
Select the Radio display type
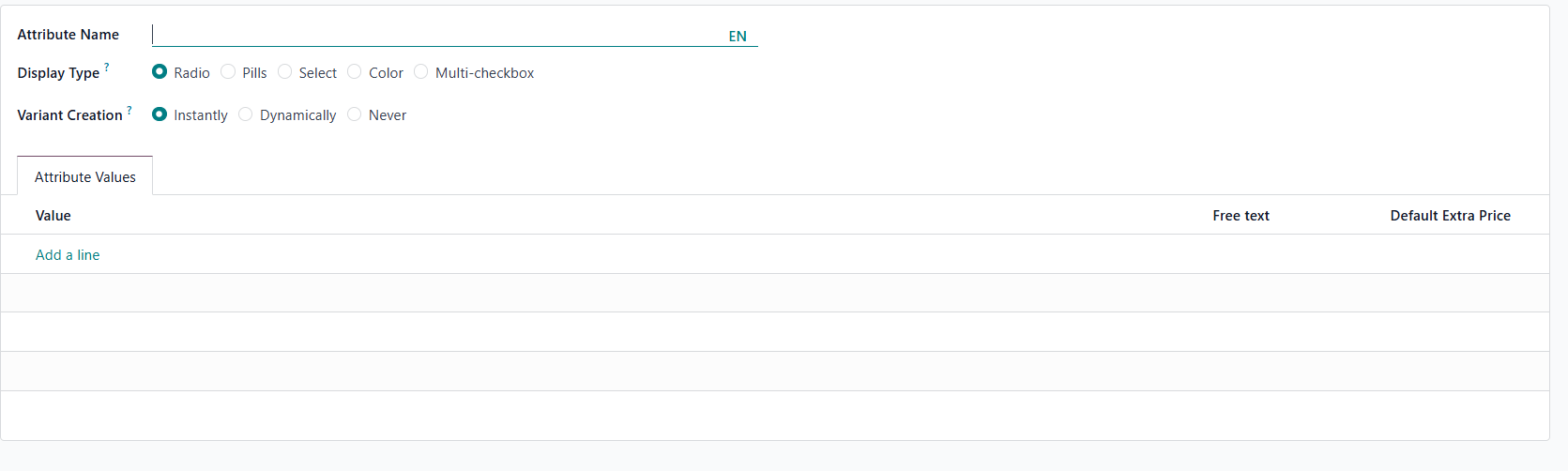160,71
